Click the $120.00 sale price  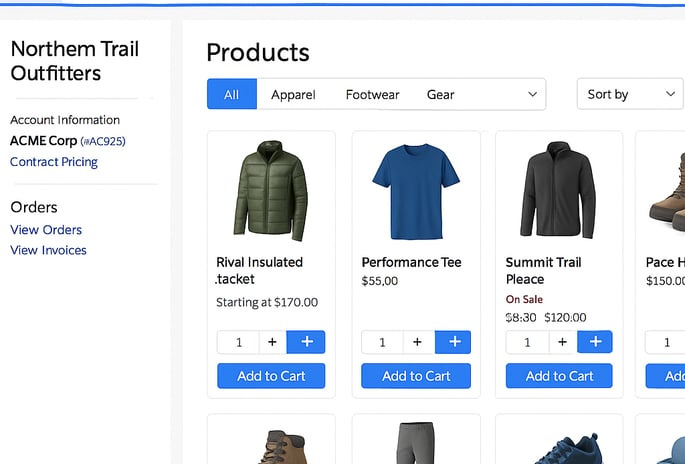tap(565, 317)
